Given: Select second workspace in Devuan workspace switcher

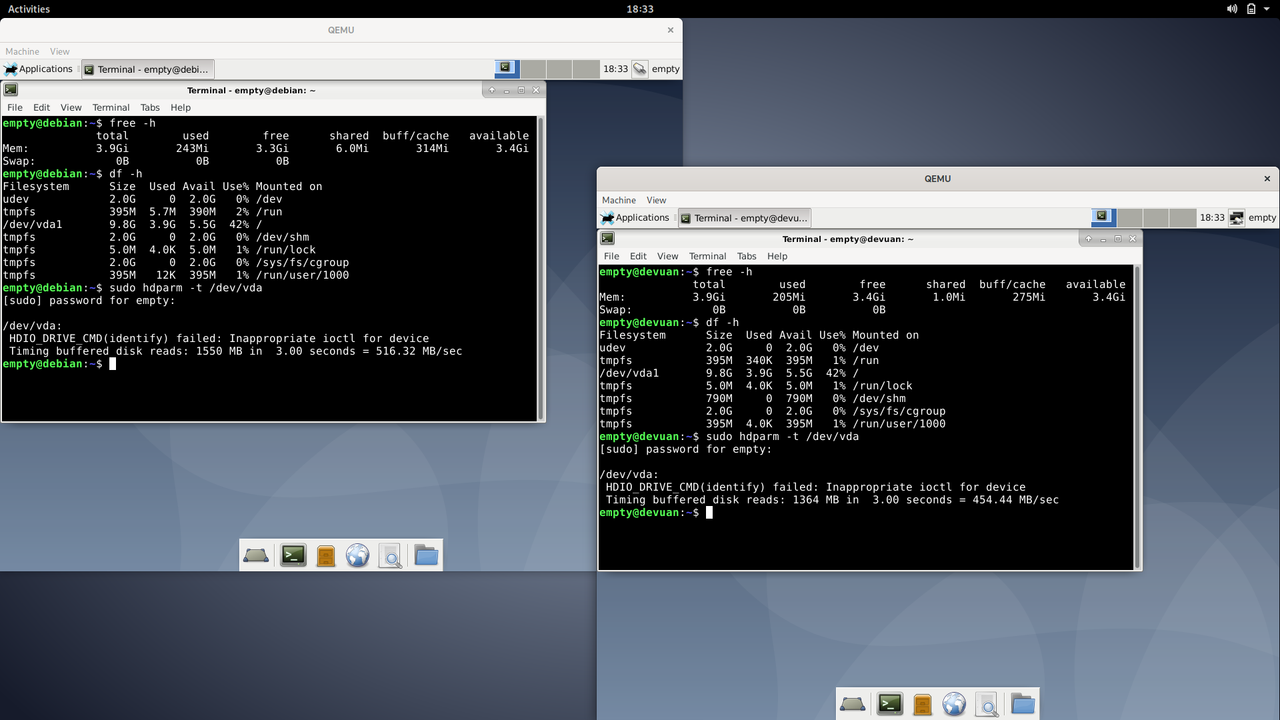Looking at the screenshot, I should (x=1130, y=217).
